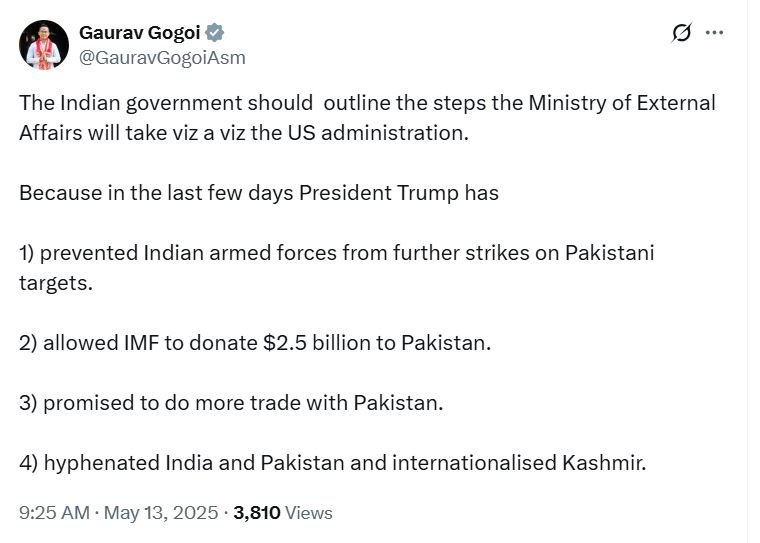Click point 2 about IMF donating to Pakistan
Image resolution: width=760 pixels, height=543 pixels.
pyautogui.click(x=255, y=343)
